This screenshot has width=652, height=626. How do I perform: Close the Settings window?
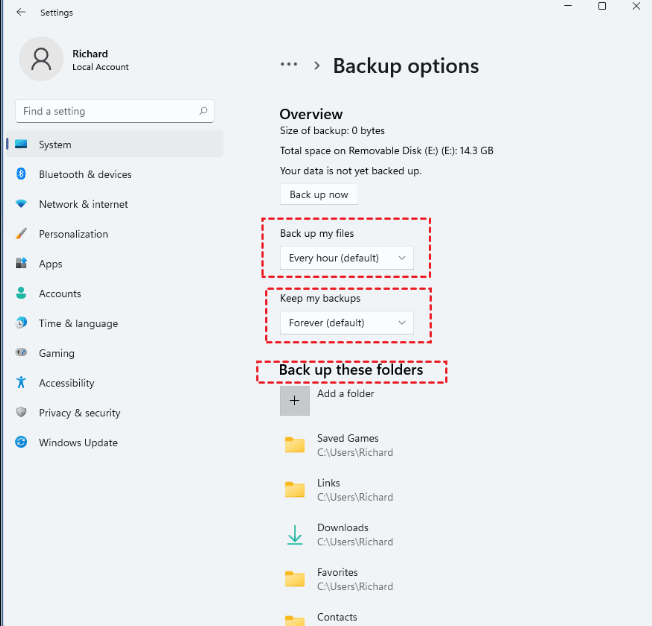[x=636, y=6]
